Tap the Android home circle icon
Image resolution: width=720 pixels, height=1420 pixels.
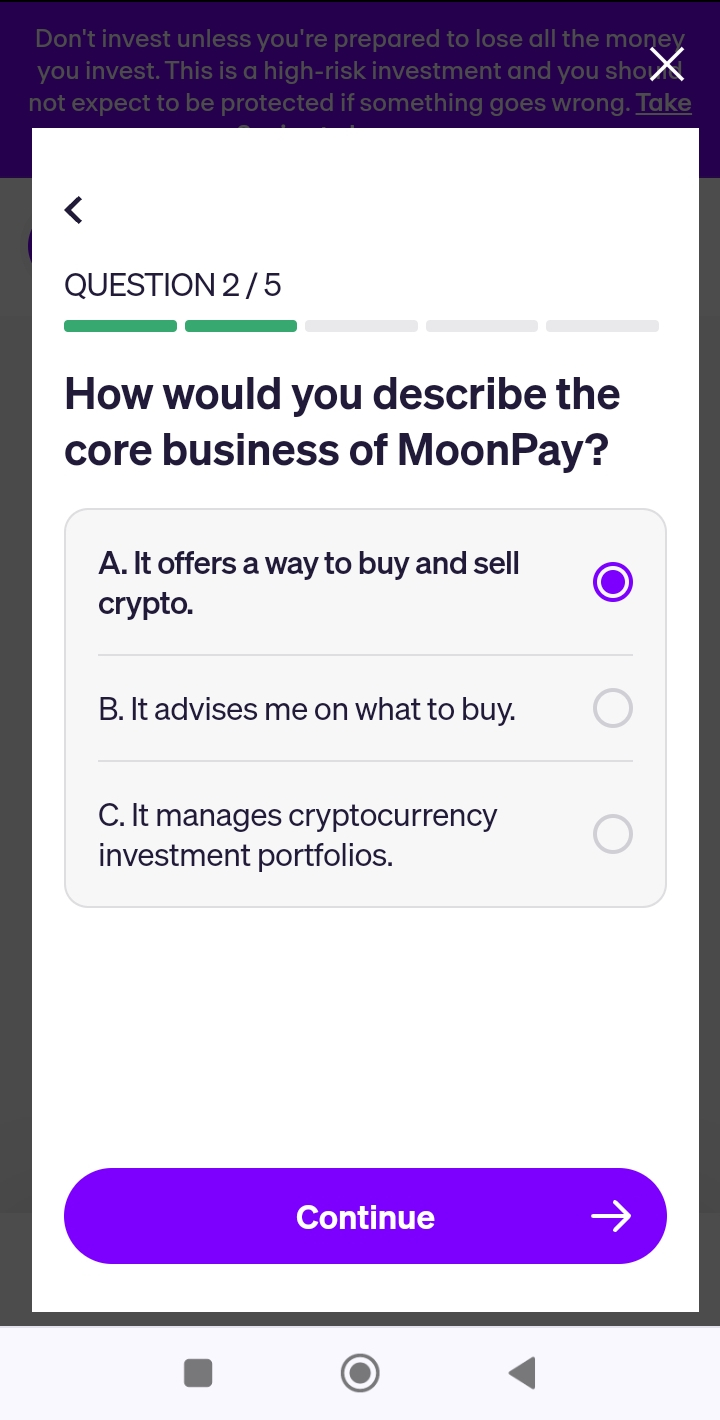point(360,1373)
